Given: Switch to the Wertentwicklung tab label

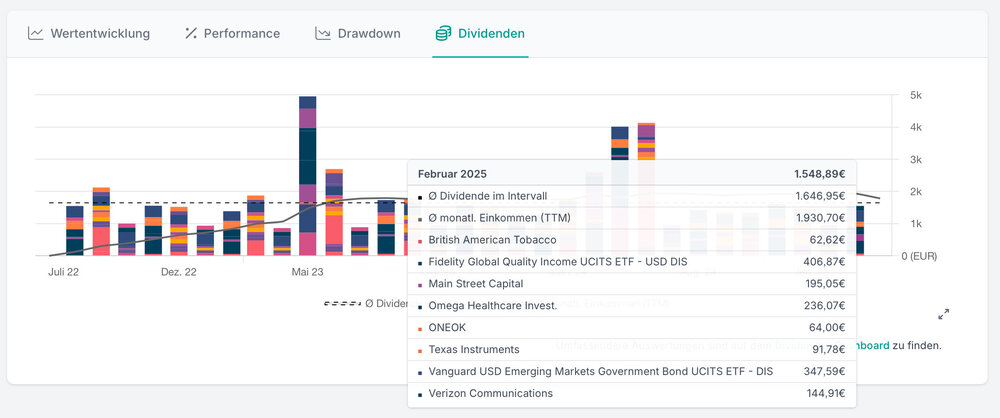Looking at the screenshot, I should (100, 34).
